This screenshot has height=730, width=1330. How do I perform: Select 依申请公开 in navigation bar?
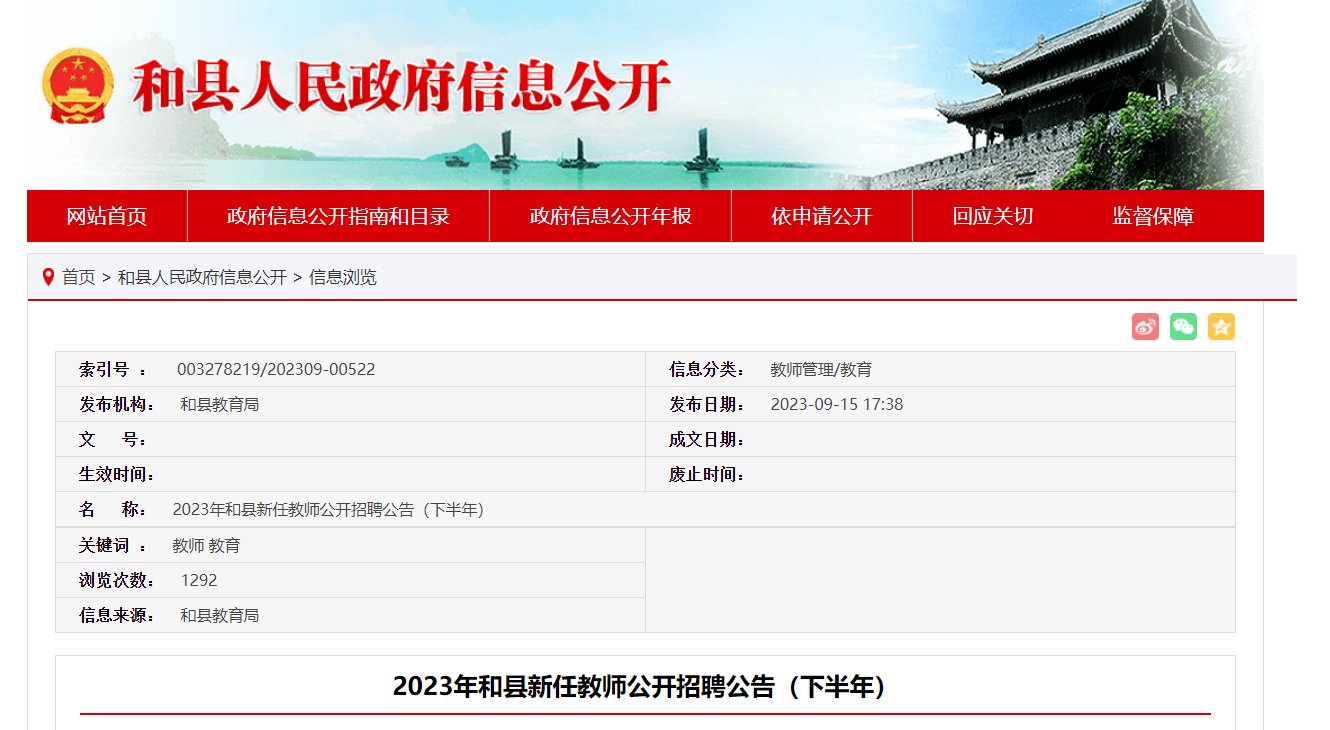pyautogui.click(x=821, y=216)
